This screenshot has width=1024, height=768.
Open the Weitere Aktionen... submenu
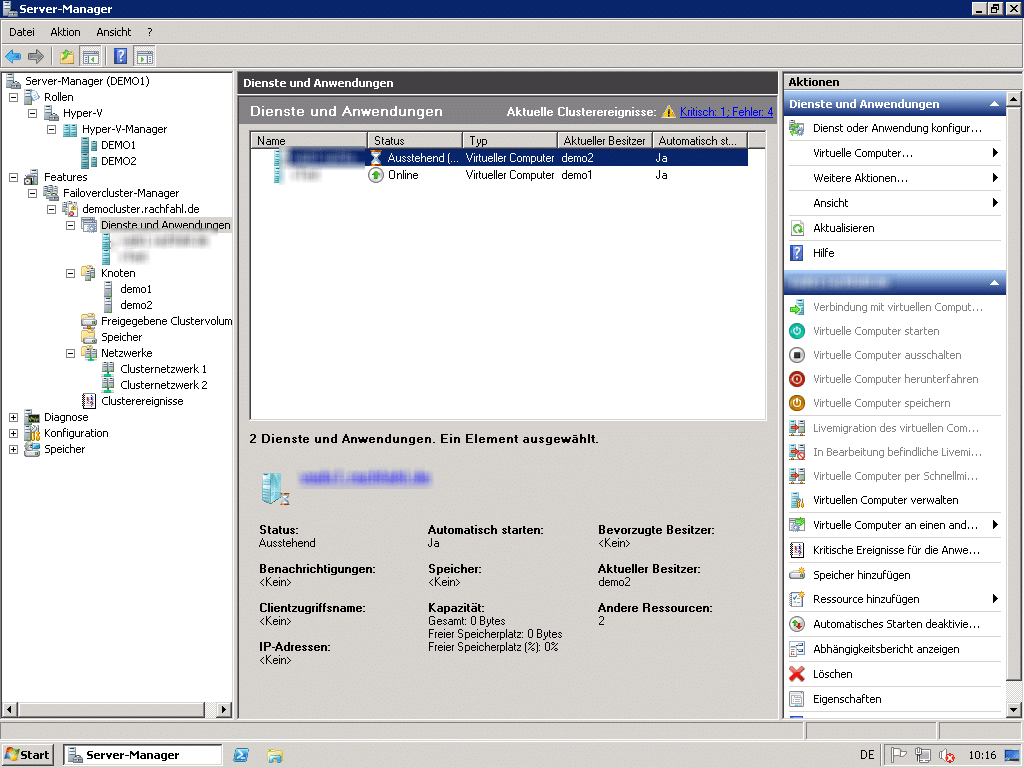[895, 178]
